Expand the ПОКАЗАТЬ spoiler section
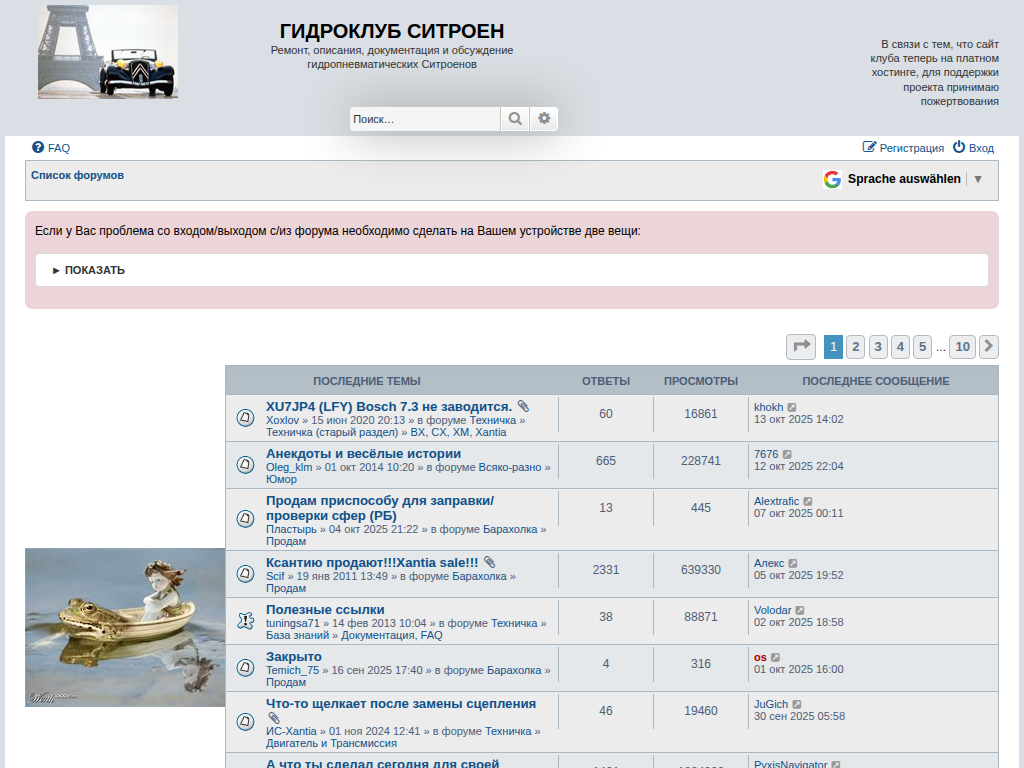This screenshot has width=1024, height=768. pos(89,270)
